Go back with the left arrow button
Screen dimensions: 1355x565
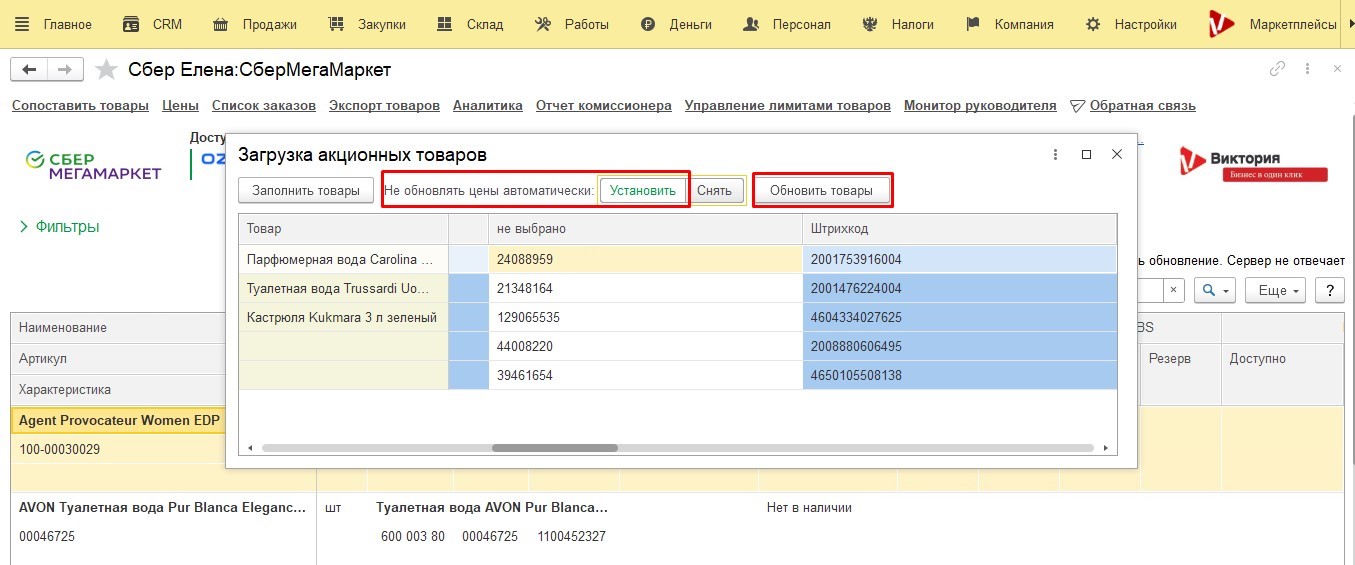pyautogui.click(x=28, y=69)
